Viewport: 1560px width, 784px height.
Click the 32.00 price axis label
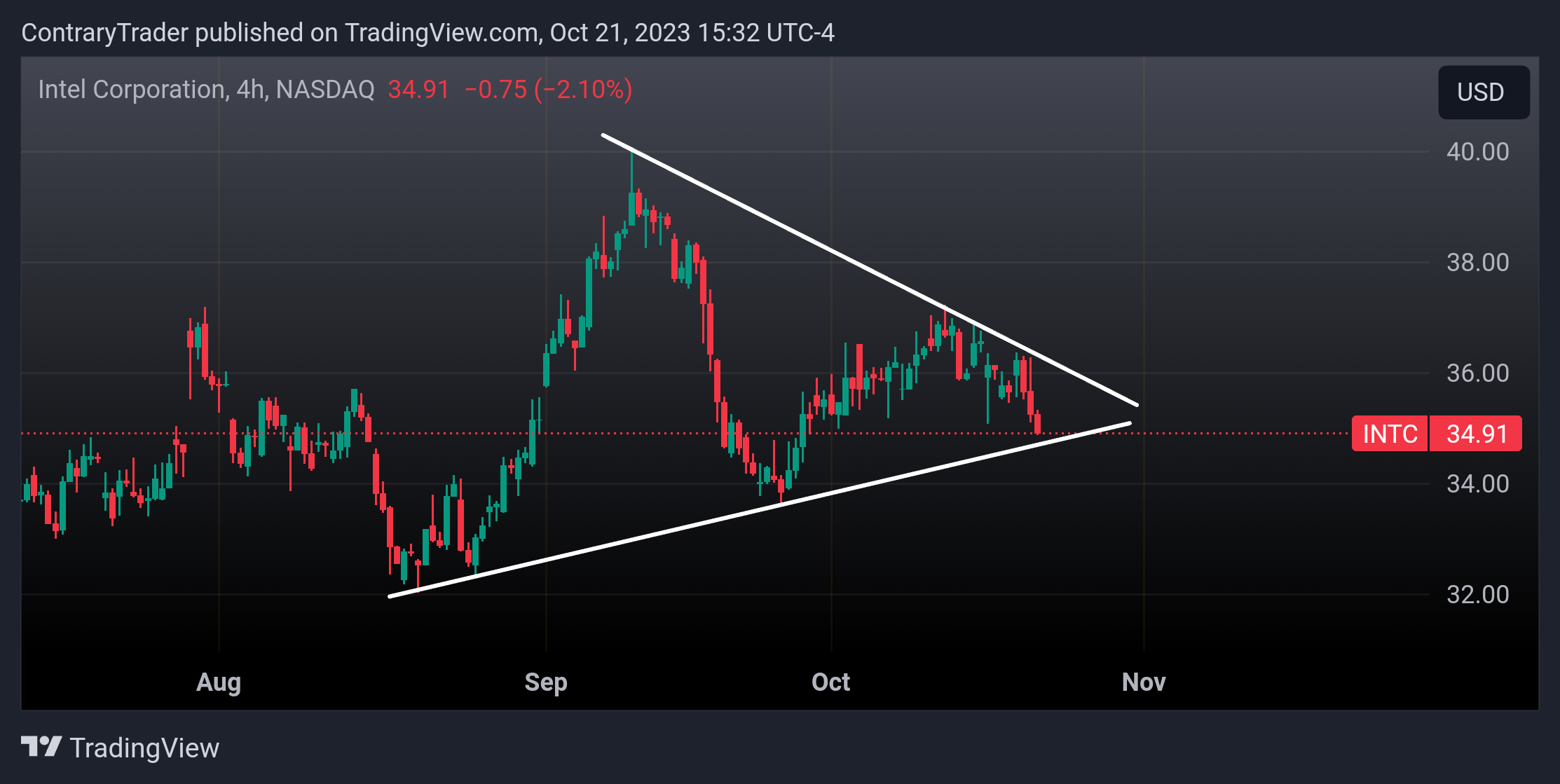tap(1477, 595)
